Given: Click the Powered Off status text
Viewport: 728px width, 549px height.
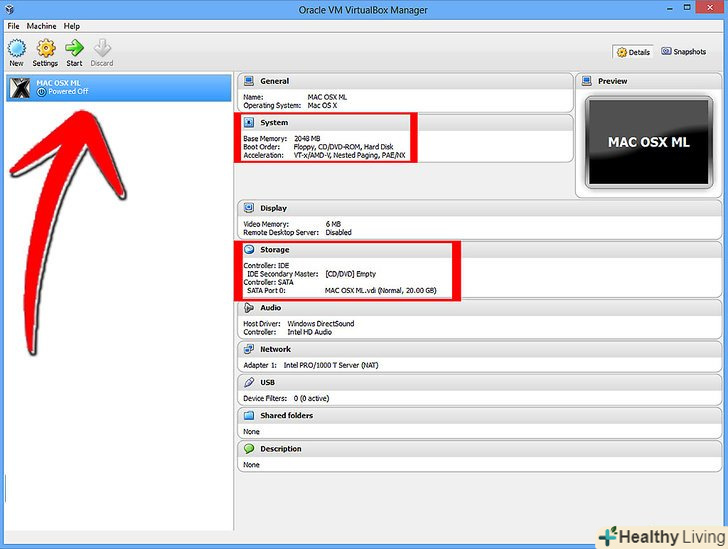Looking at the screenshot, I should coord(68,92).
